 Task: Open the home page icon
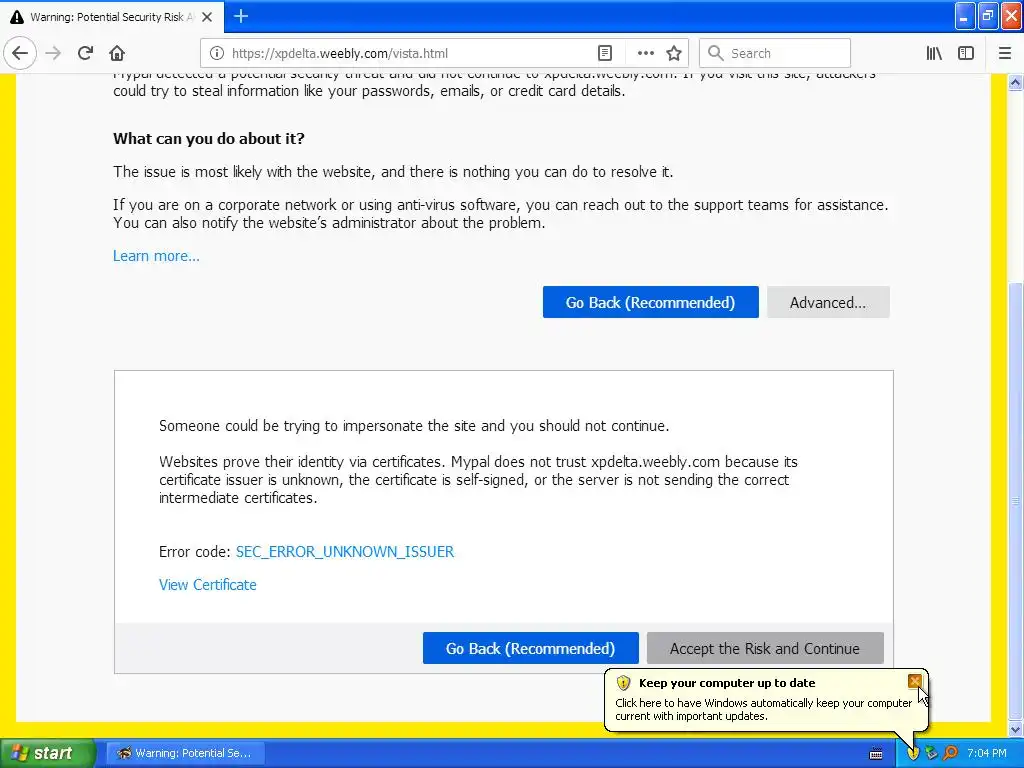click(x=117, y=53)
